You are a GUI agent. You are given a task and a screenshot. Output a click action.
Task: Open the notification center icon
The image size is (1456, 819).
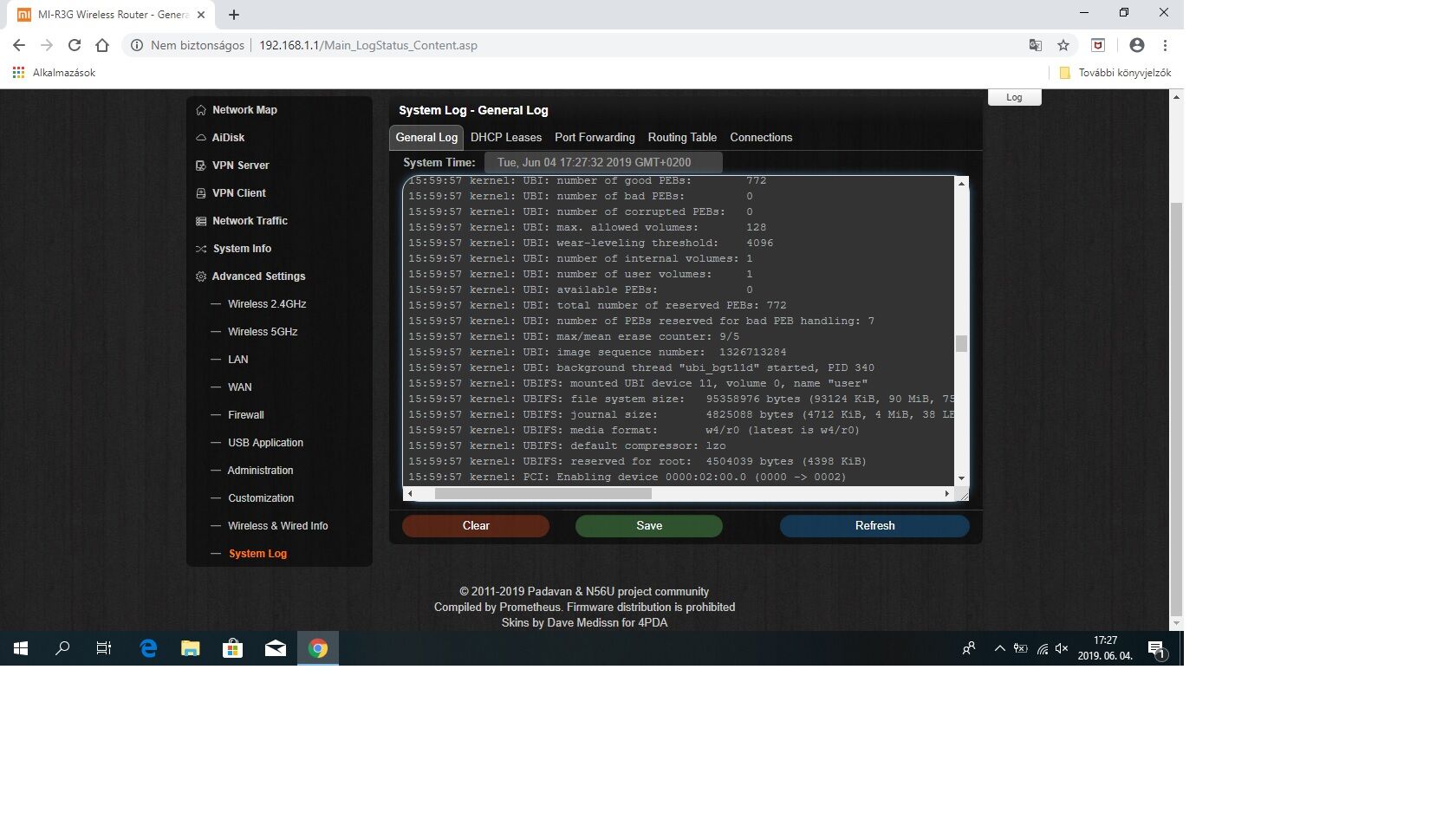click(x=1157, y=648)
